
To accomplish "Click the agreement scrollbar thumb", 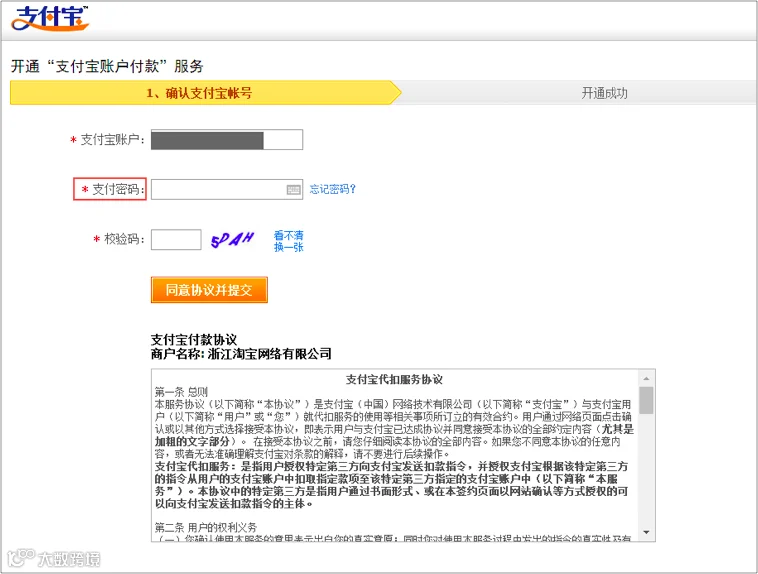I will pos(646,400).
